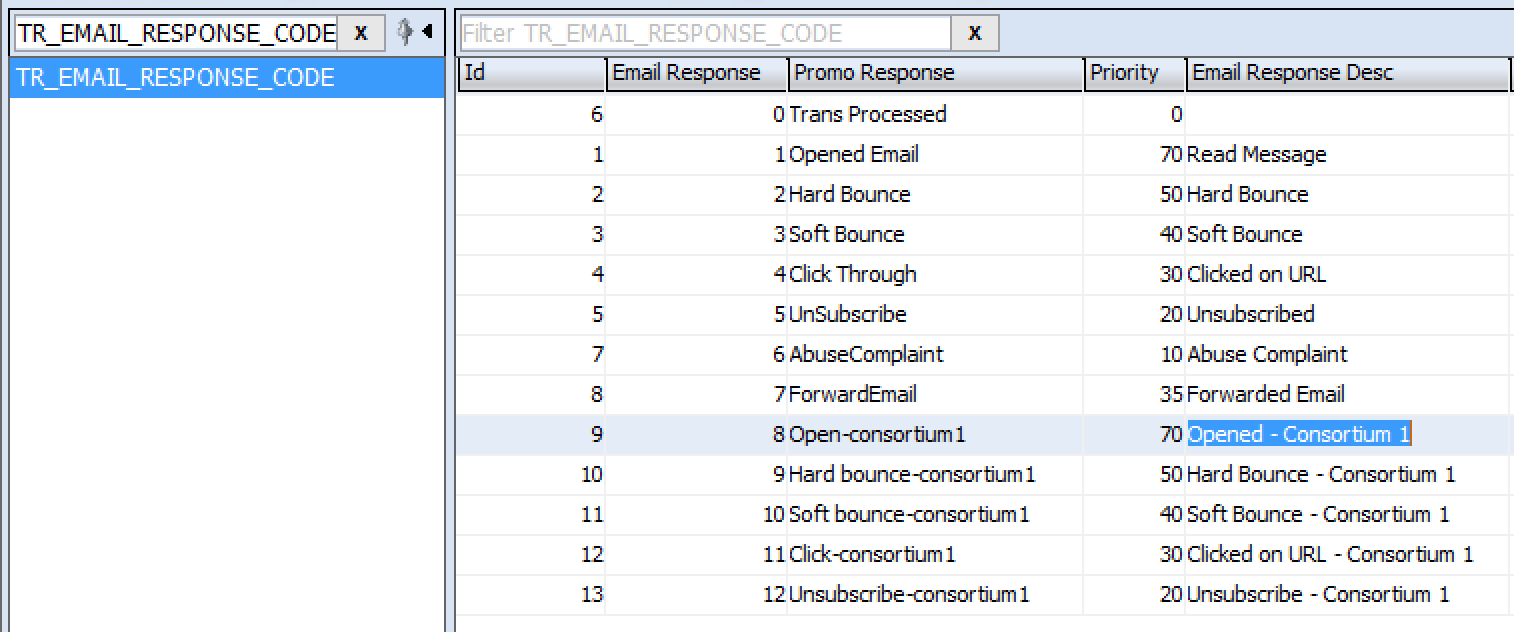Click the Id cell of the AbuseComplaint row
Image resolution: width=1514 pixels, height=632 pixels.
point(531,355)
